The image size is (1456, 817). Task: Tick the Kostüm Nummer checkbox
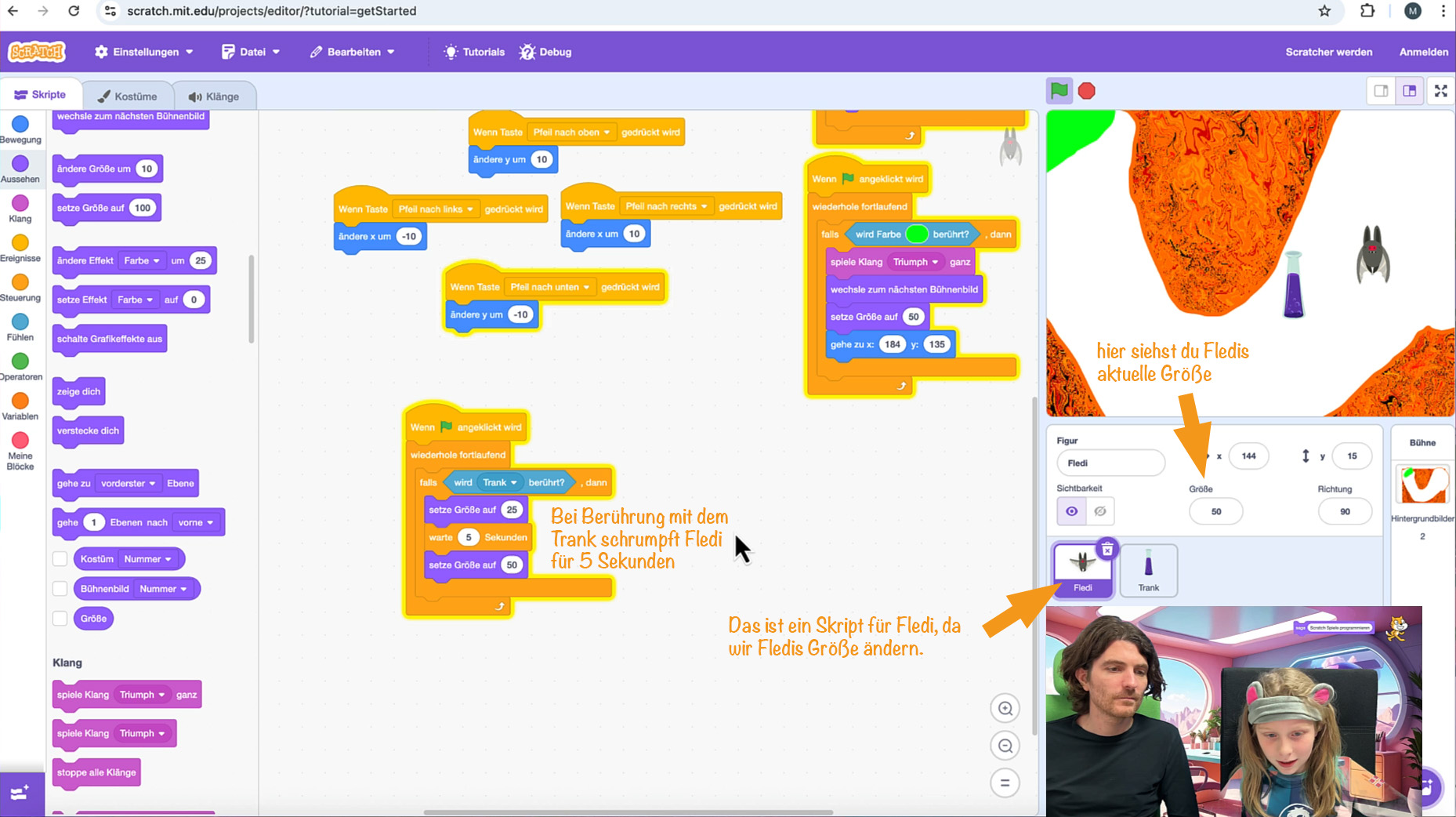(60, 559)
